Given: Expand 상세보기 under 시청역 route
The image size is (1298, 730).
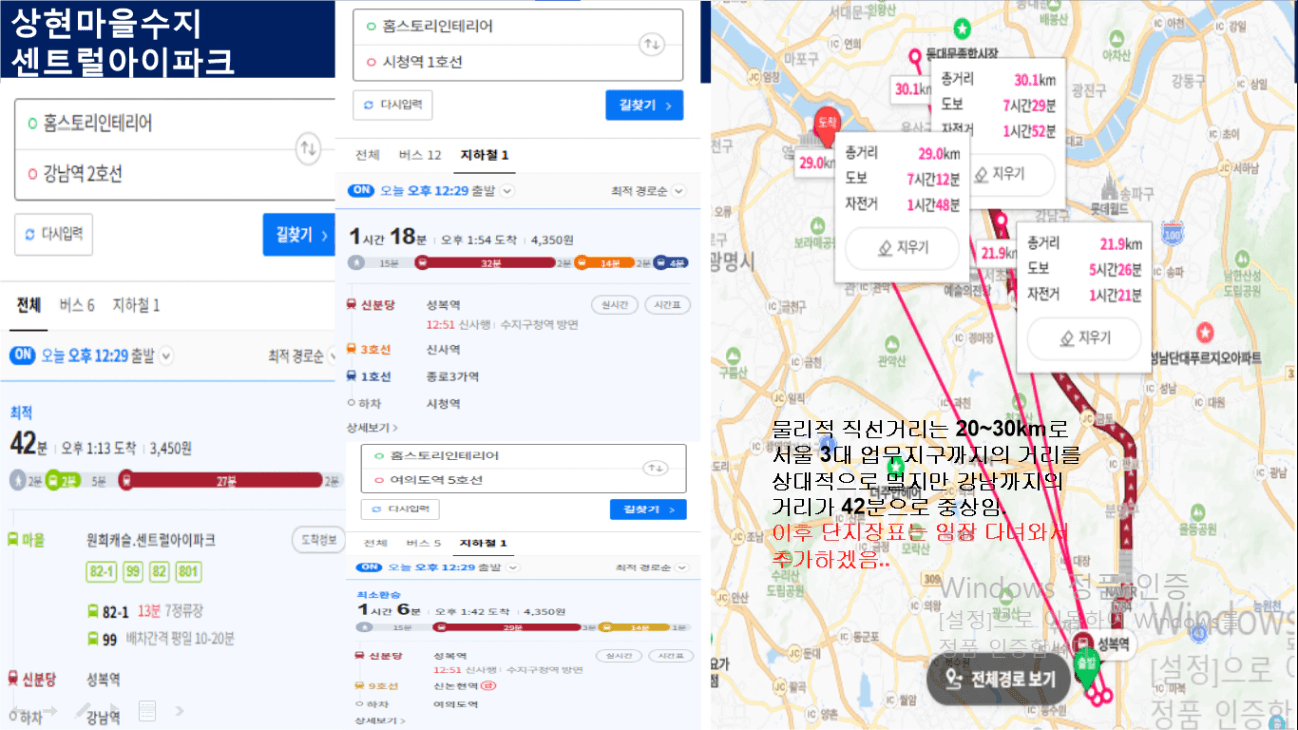Looking at the screenshot, I should pyautogui.click(x=372, y=427).
